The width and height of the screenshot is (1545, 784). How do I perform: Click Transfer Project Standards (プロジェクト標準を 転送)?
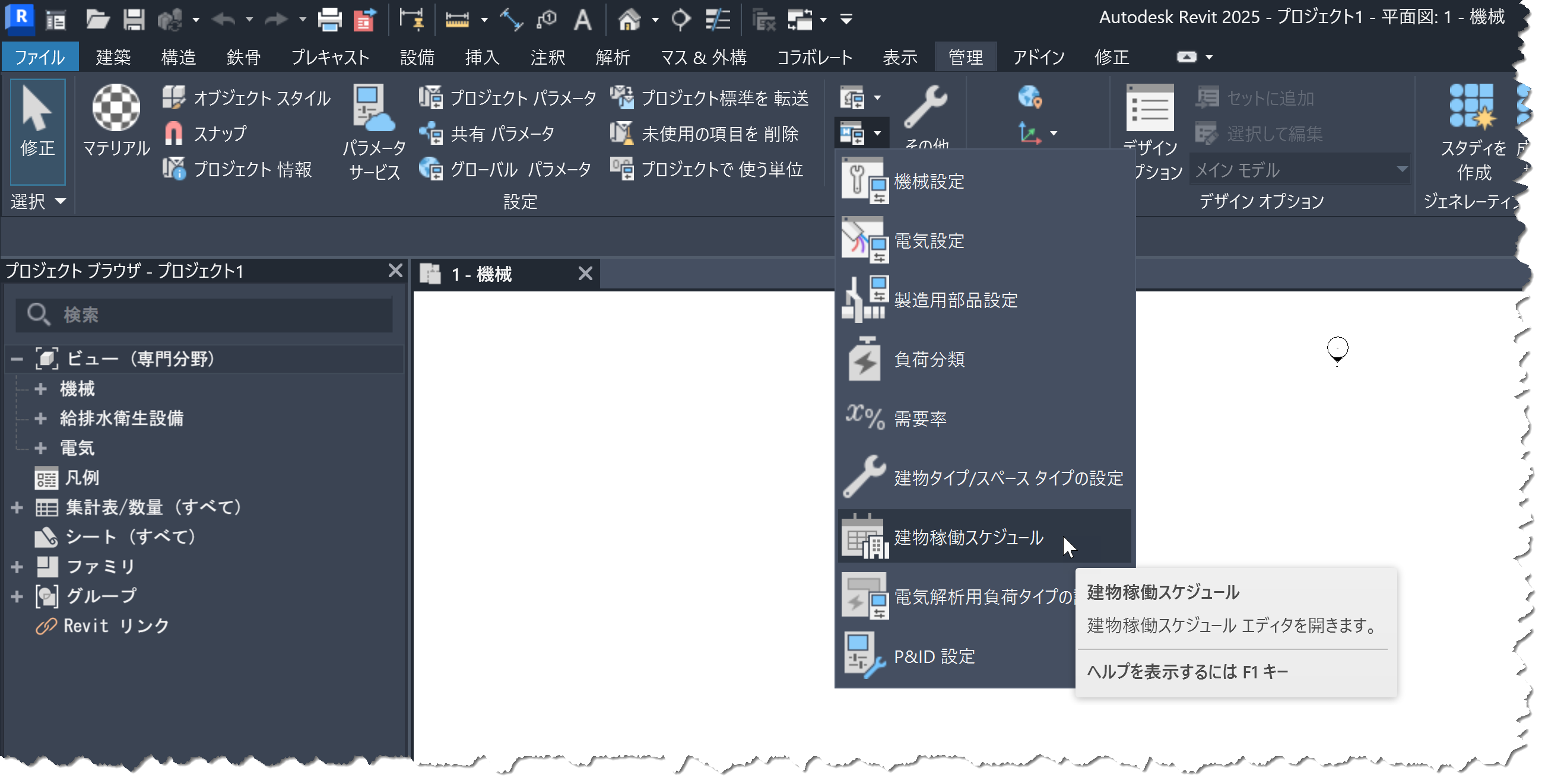709,97
